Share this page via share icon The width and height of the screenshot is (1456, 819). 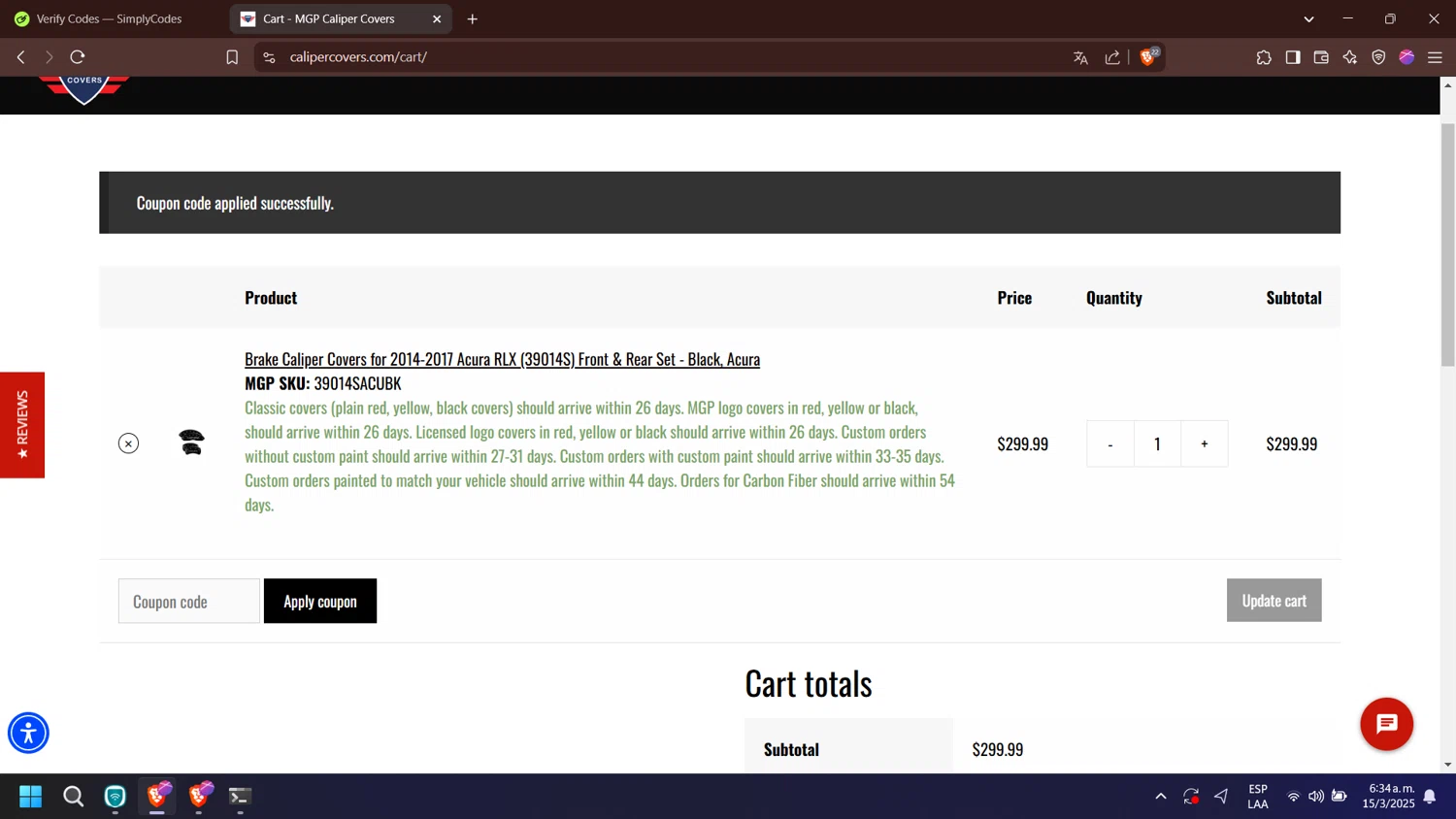[x=1112, y=57]
